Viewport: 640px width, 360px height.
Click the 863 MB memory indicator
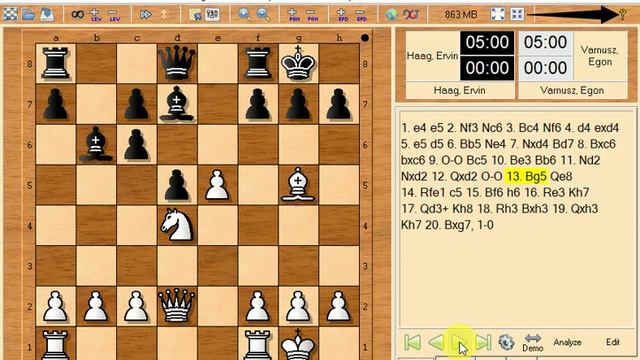pyautogui.click(x=461, y=15)
